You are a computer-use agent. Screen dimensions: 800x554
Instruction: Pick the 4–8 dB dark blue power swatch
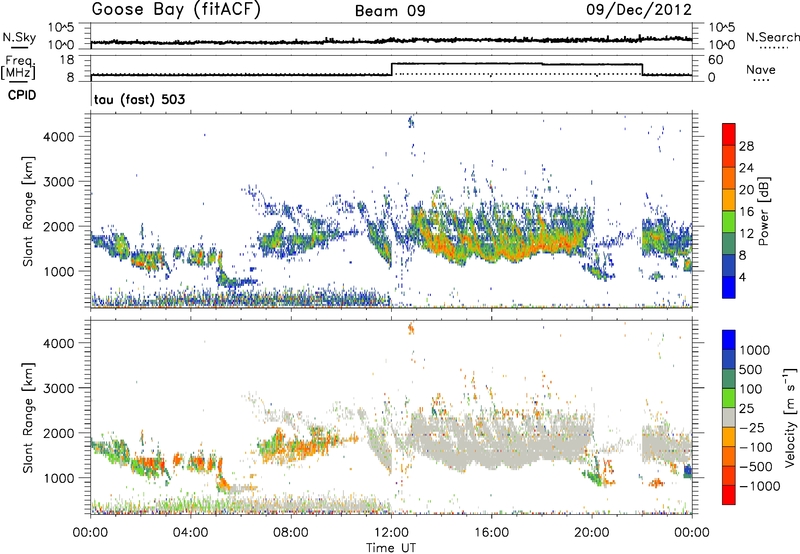[729, 265]
